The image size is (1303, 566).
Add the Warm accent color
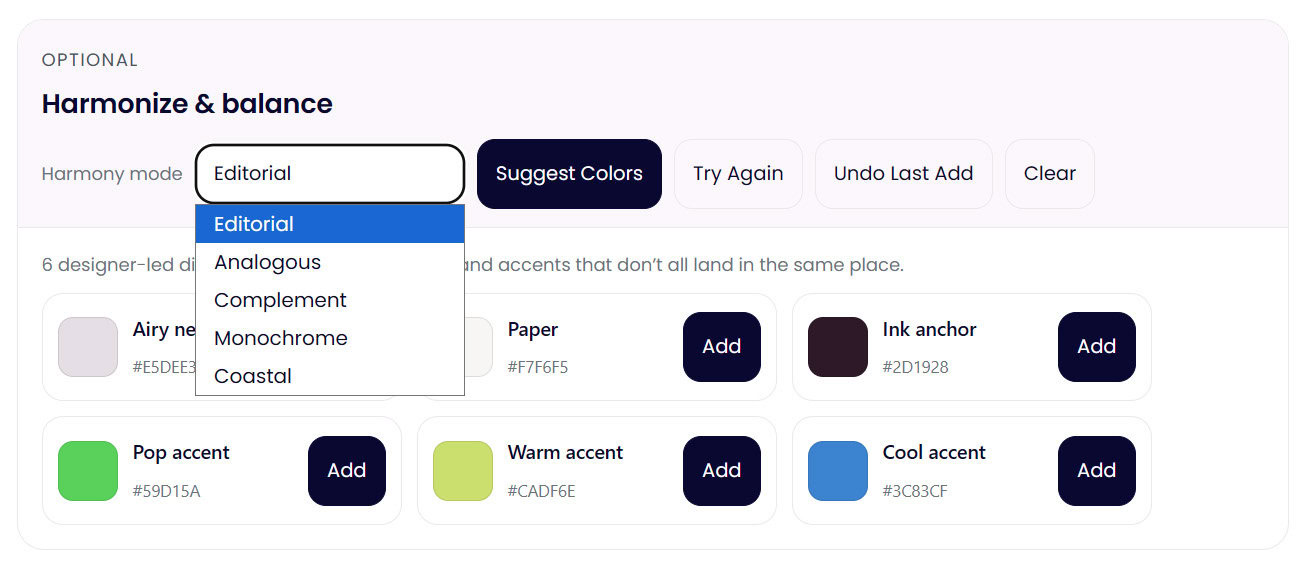[721, 471]
